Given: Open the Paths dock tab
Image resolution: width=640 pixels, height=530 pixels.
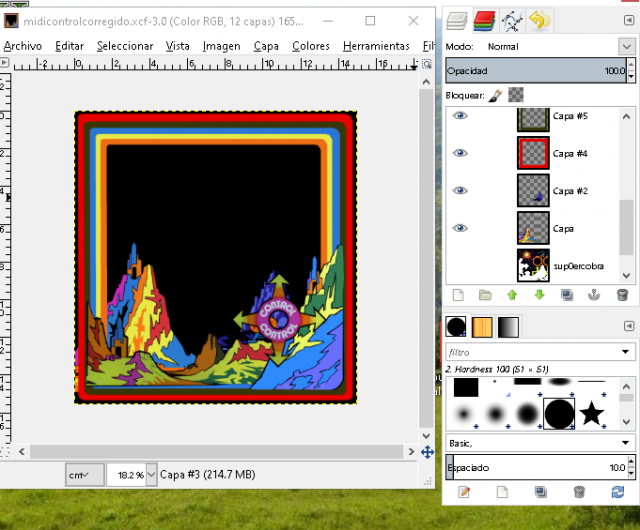Looking at the screenshot, I should 512,19.
